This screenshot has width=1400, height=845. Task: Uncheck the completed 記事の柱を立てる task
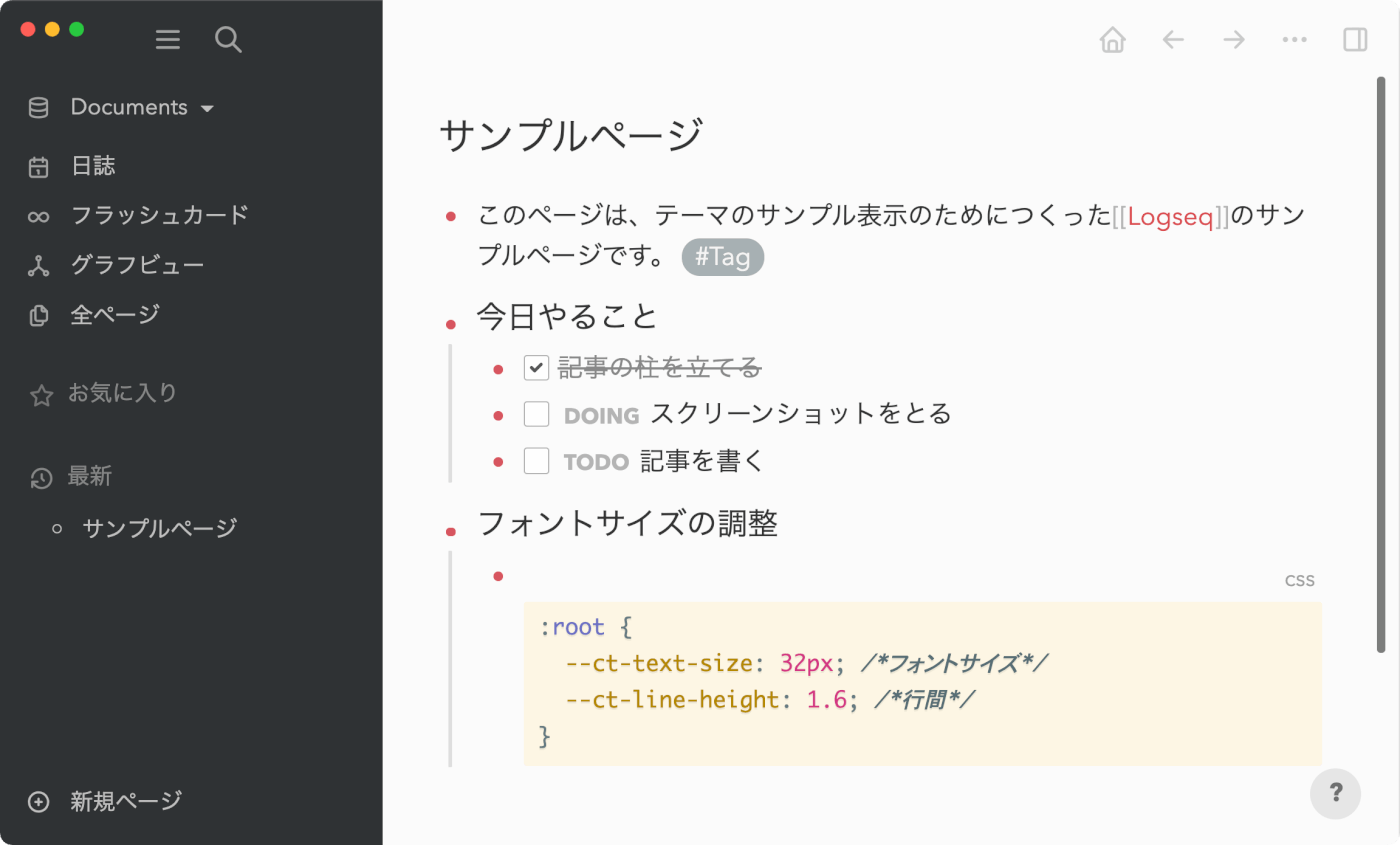coord(536,367)
